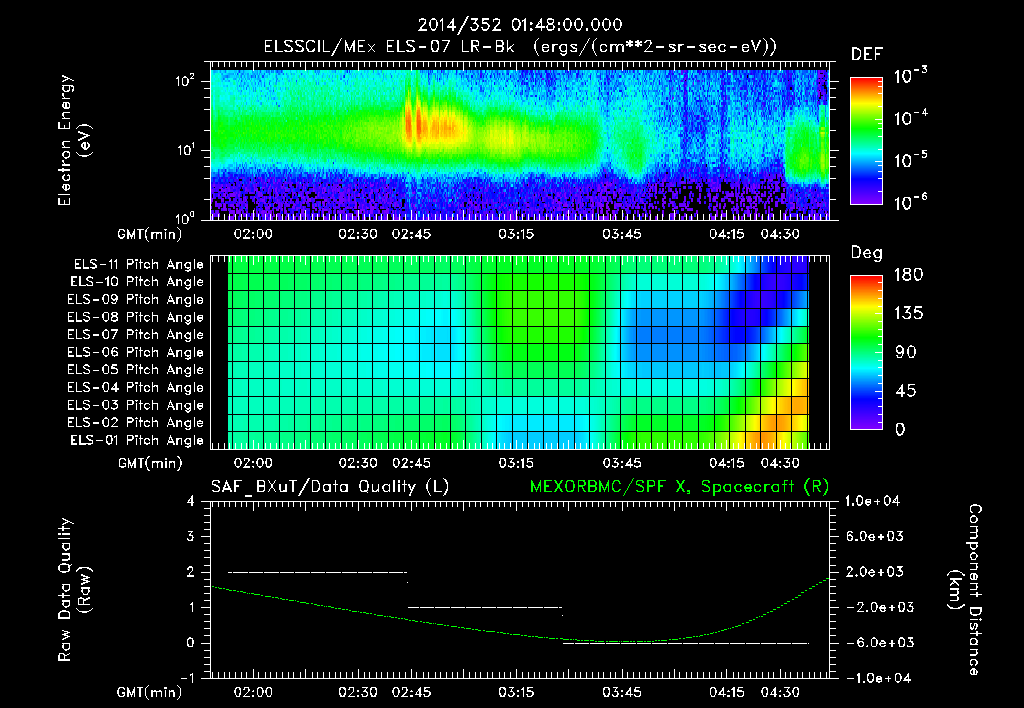This screenshot has width=1024, height=708.
Task: Click the ELS-01 Pitch Angle row label
Action: [x=137, y=440]
